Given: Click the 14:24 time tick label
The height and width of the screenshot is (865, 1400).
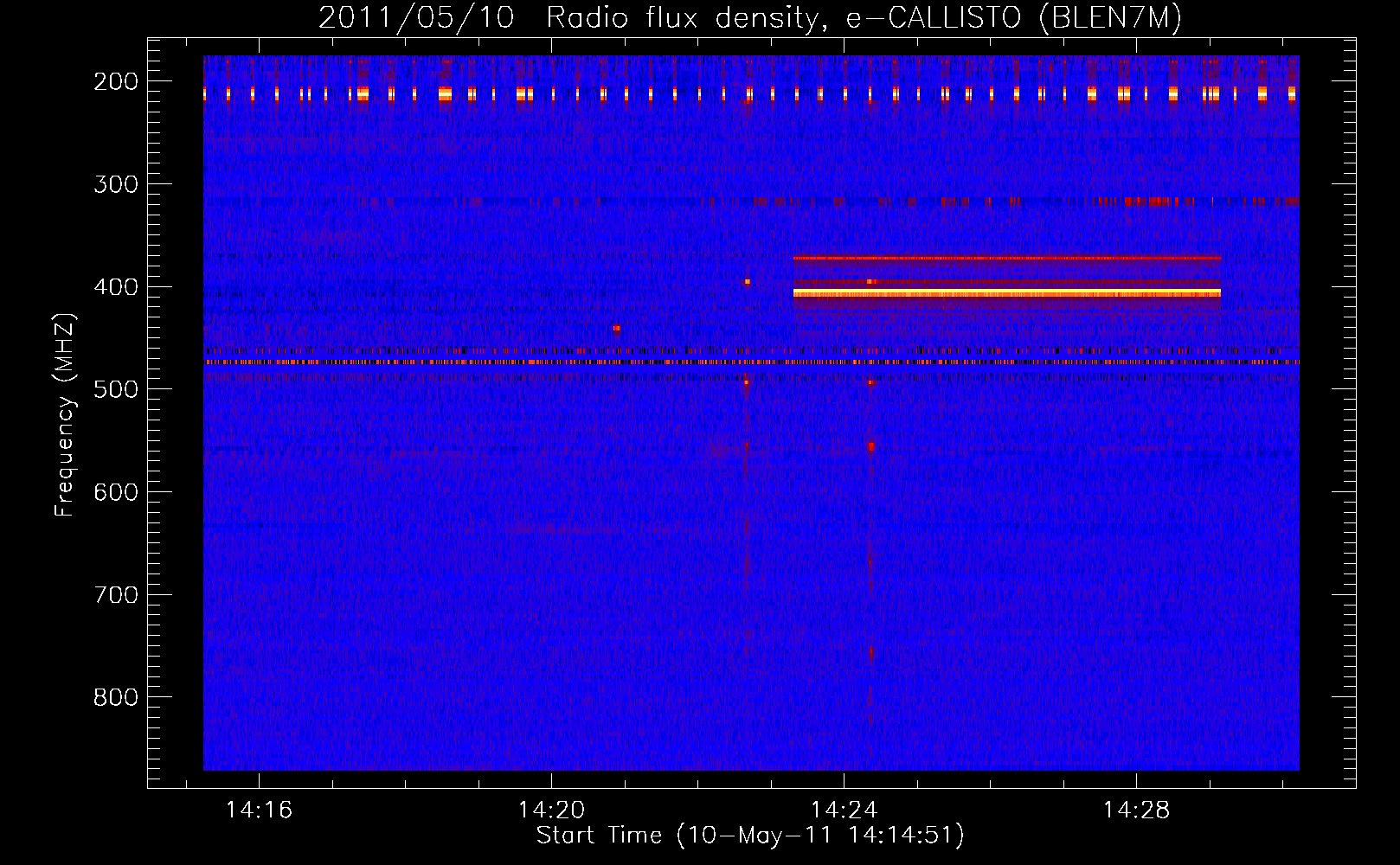Looking at the screenshot, I should 844,811.
